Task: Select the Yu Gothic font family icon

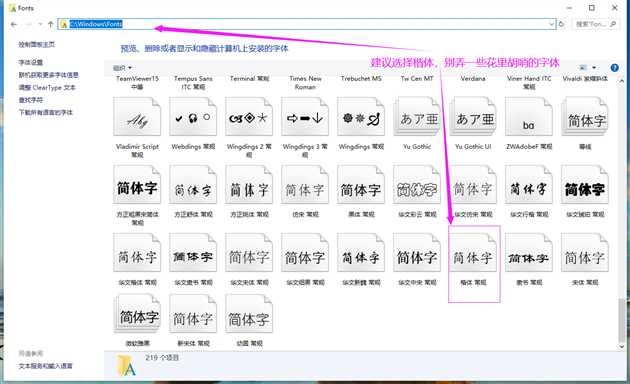Action: (x=417, y=117)
